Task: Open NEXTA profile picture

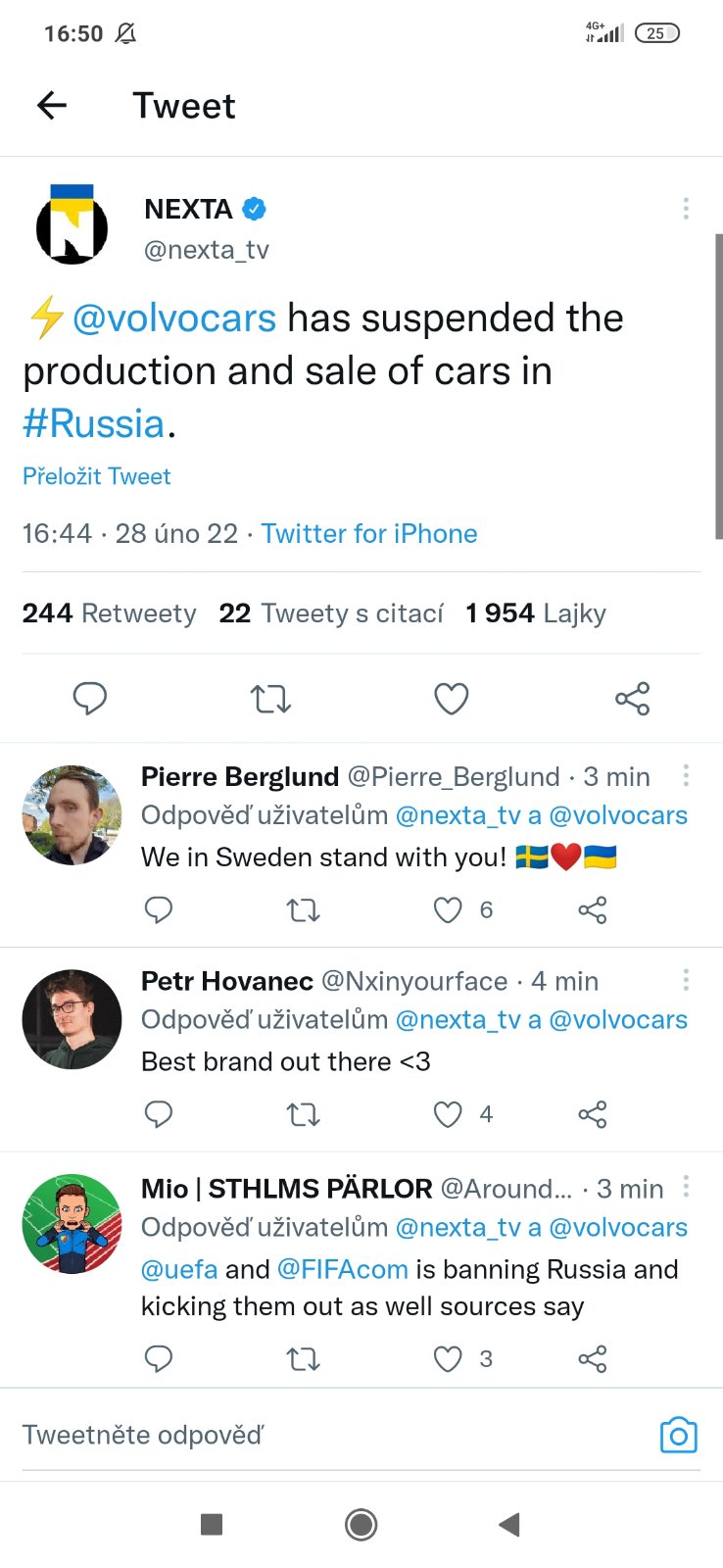Action: click(x=72, y=224)
